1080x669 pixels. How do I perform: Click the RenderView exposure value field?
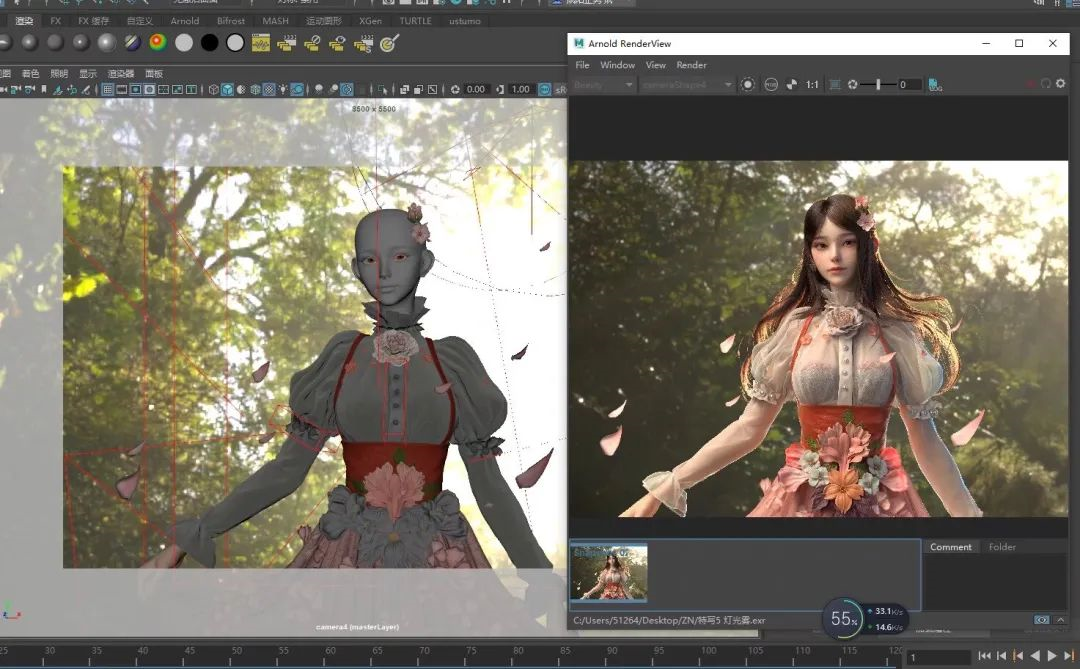(x=909, y=85)
